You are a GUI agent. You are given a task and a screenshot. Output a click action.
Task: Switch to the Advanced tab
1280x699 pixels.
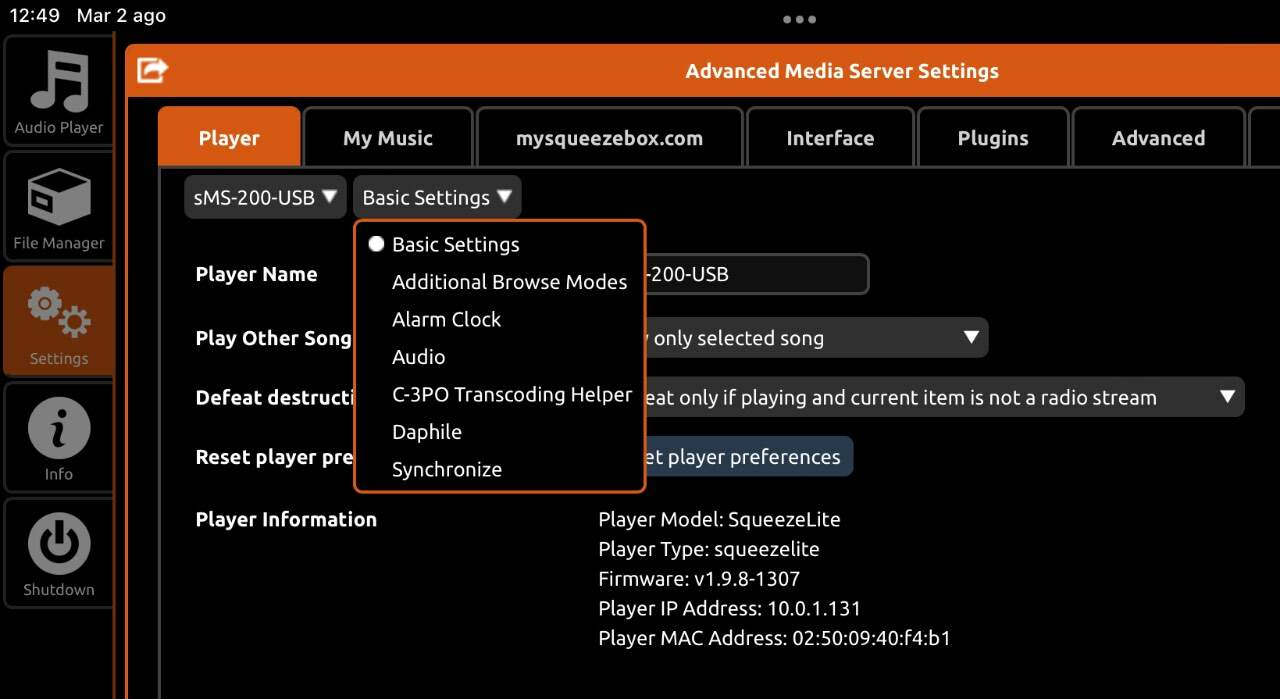pyautogui.click(x=1158, y=138)
